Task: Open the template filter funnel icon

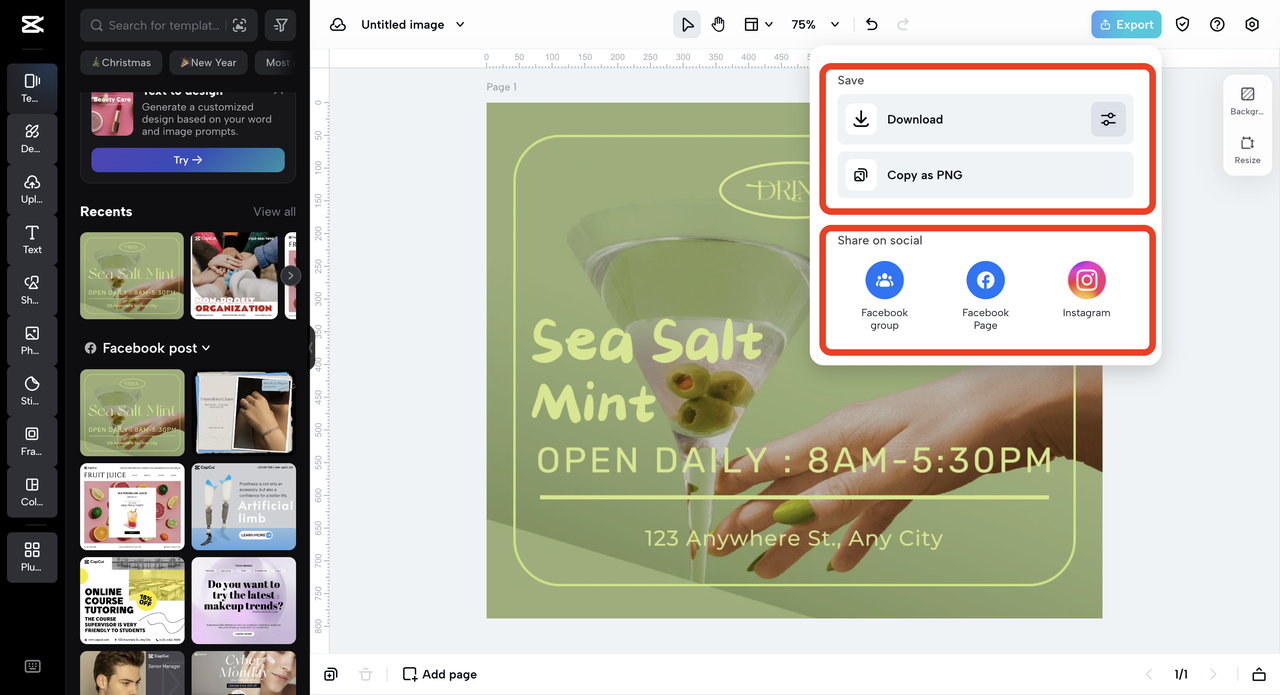Action: click(x=281, y=25)
